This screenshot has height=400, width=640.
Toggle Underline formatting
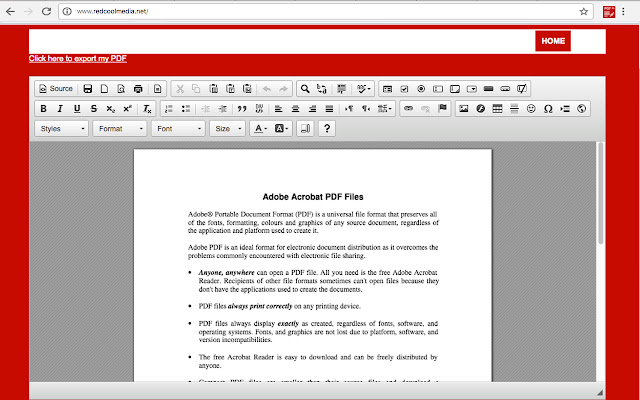click(x=77, y=109)
